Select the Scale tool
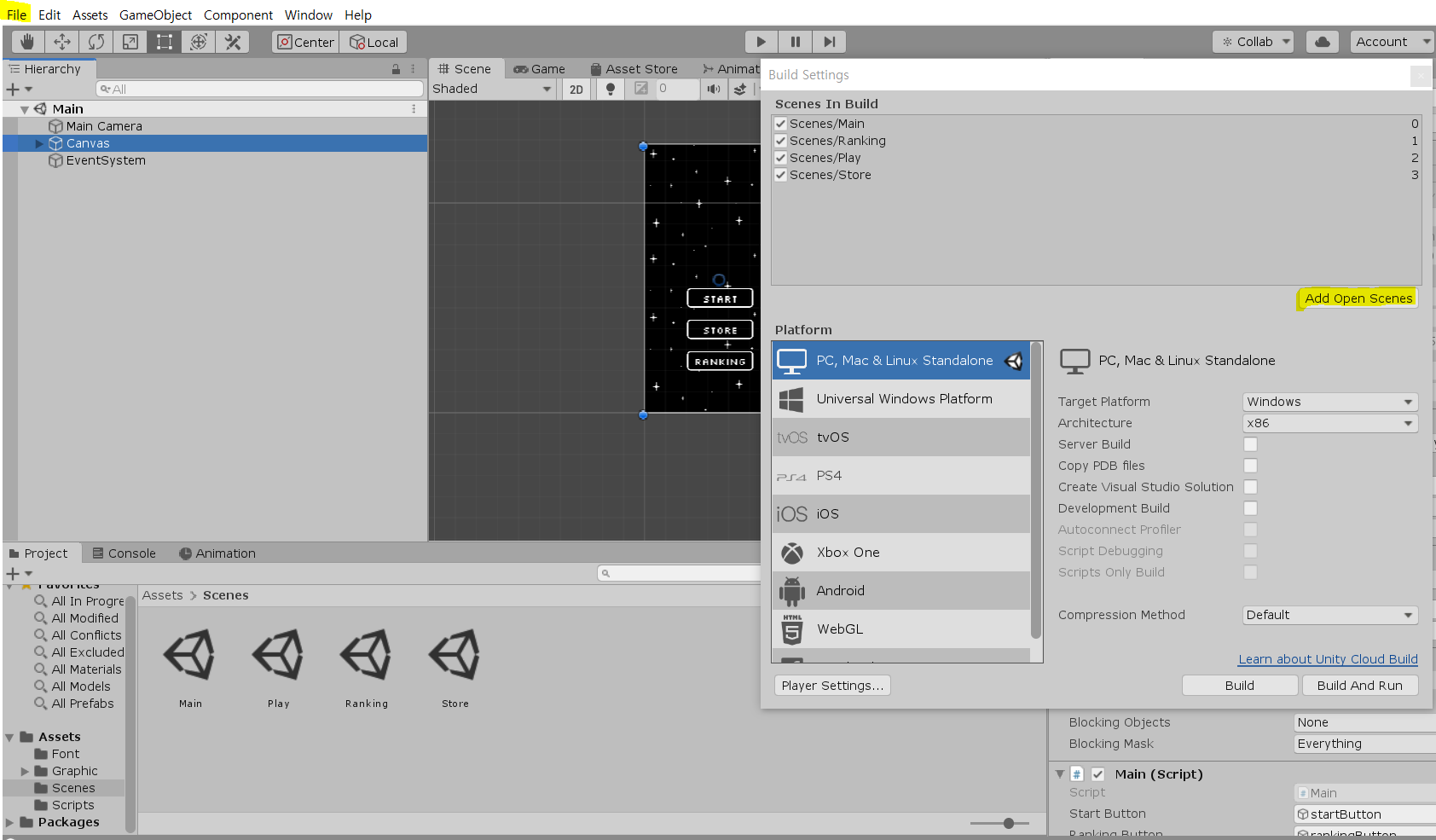The height and width of the screenshot is (840, 1436). [130, 42]
